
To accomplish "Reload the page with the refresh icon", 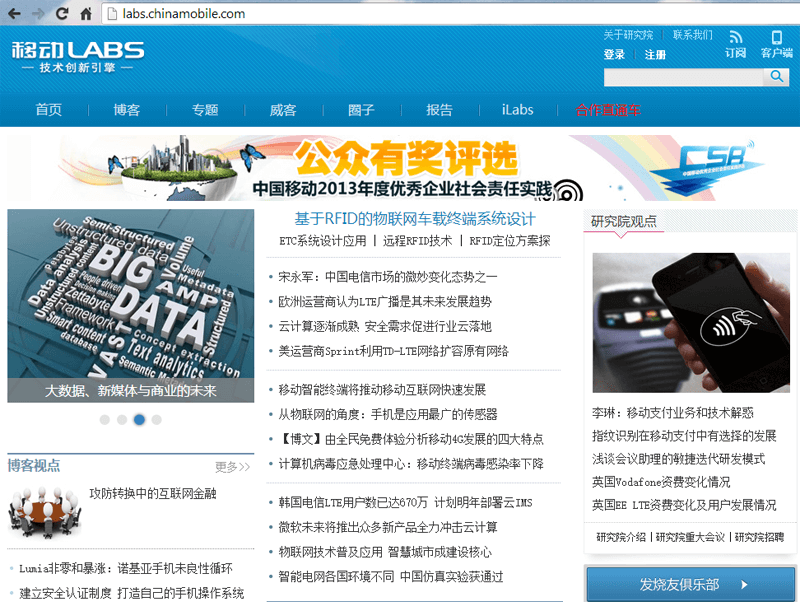I will (62, 14).
